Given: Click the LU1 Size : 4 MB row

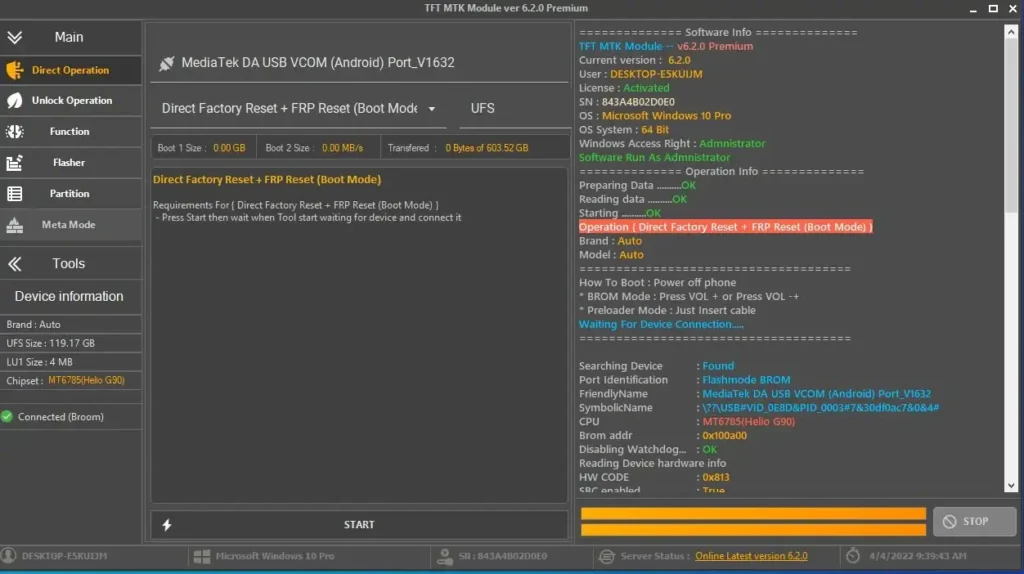Looking at the screenshot, I should (71, 362).
